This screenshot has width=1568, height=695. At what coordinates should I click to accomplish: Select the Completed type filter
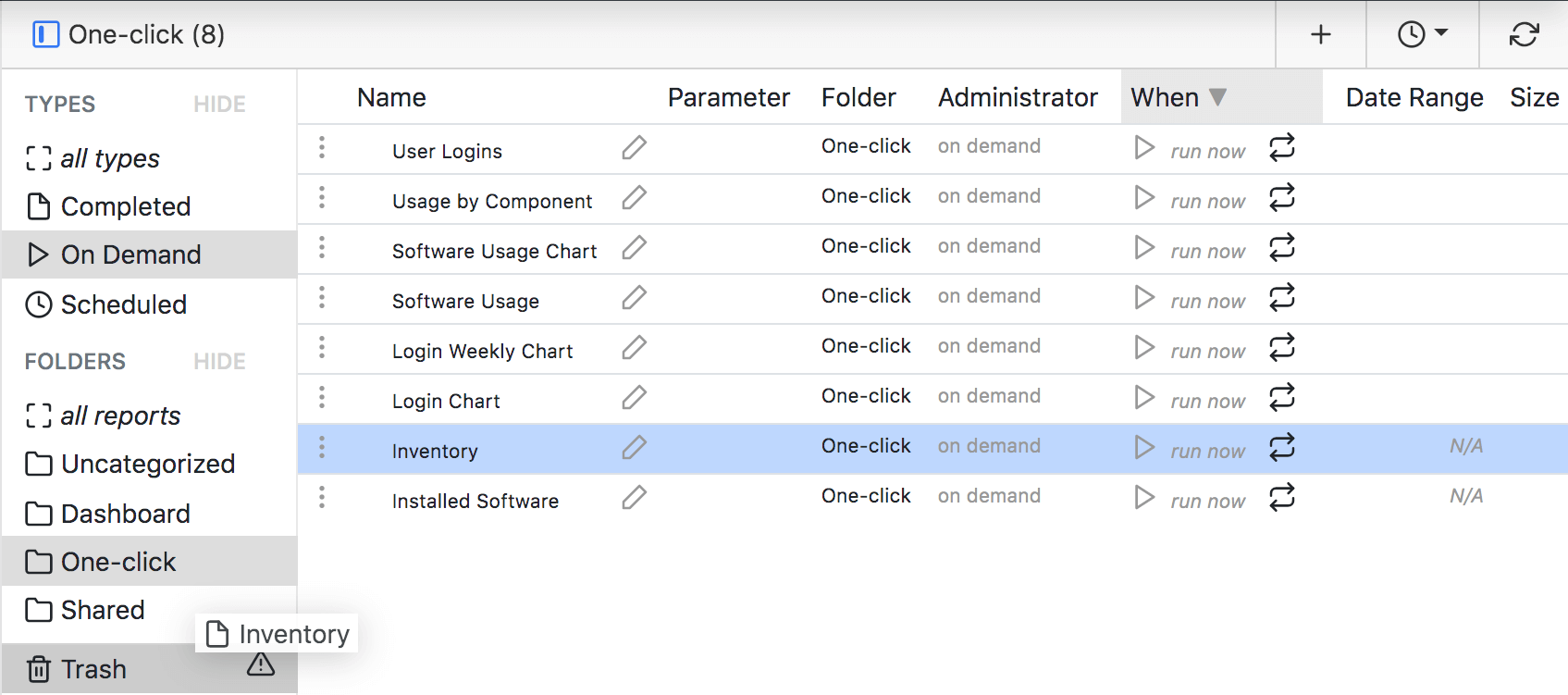click(x=125, y=206)
